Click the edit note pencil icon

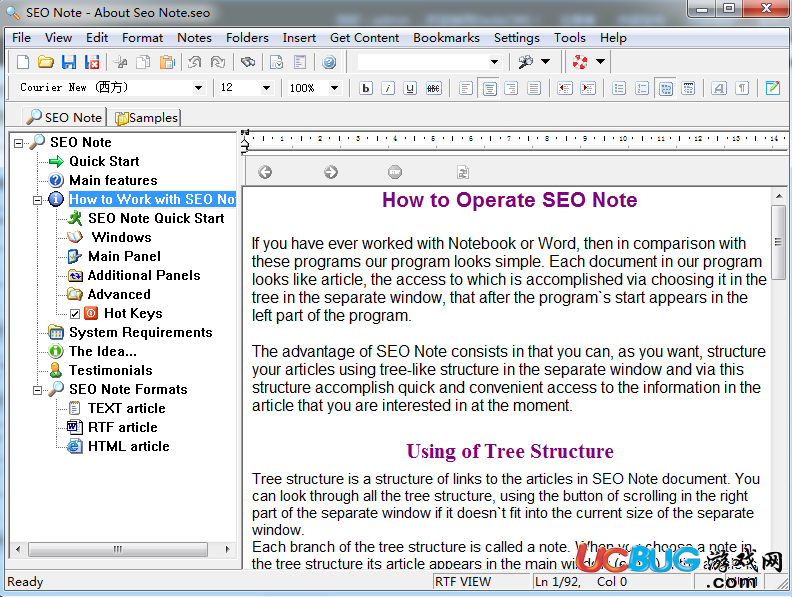click(773, 88)
